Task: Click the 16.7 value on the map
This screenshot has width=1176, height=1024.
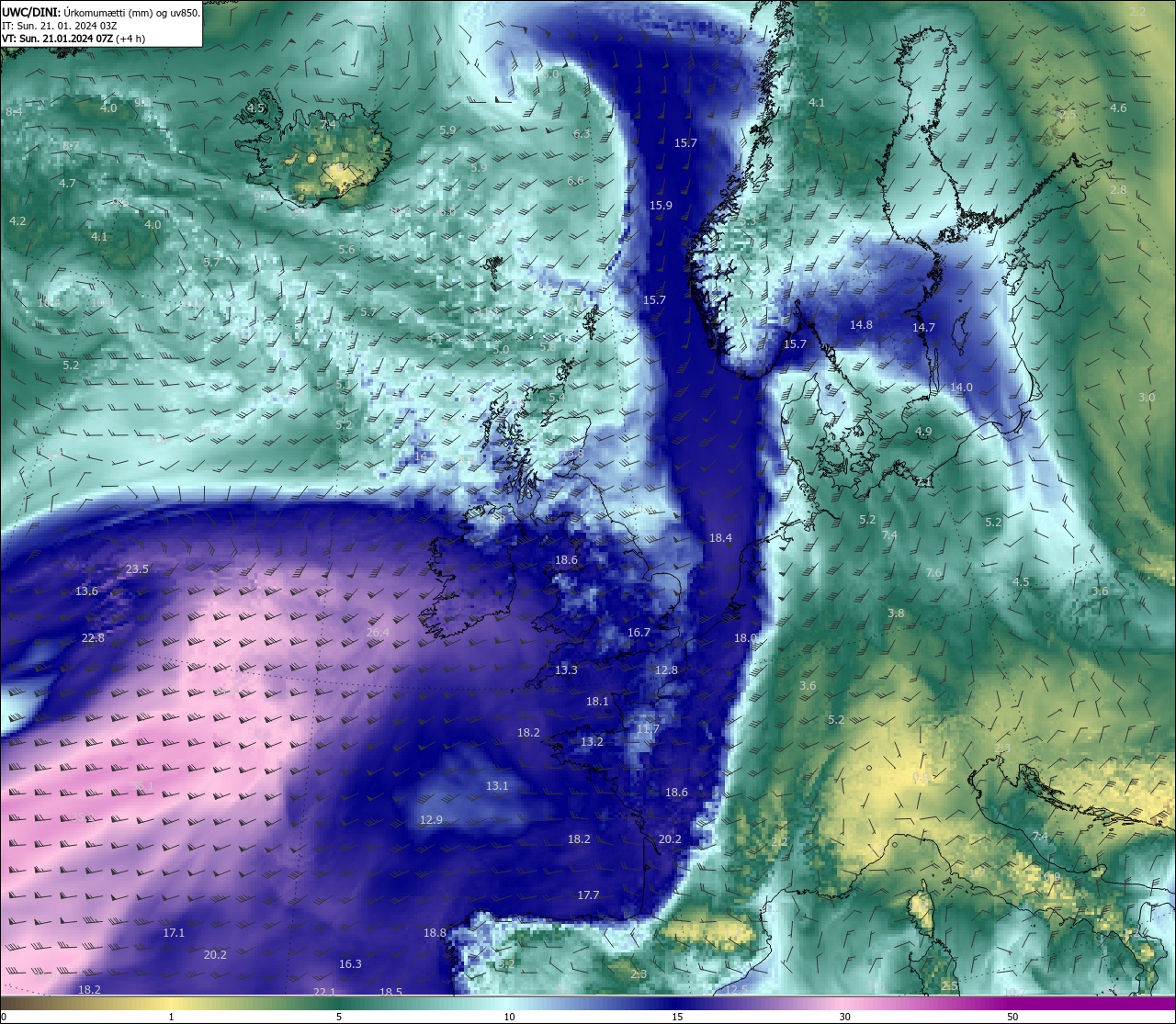Action: coord(639,633)
